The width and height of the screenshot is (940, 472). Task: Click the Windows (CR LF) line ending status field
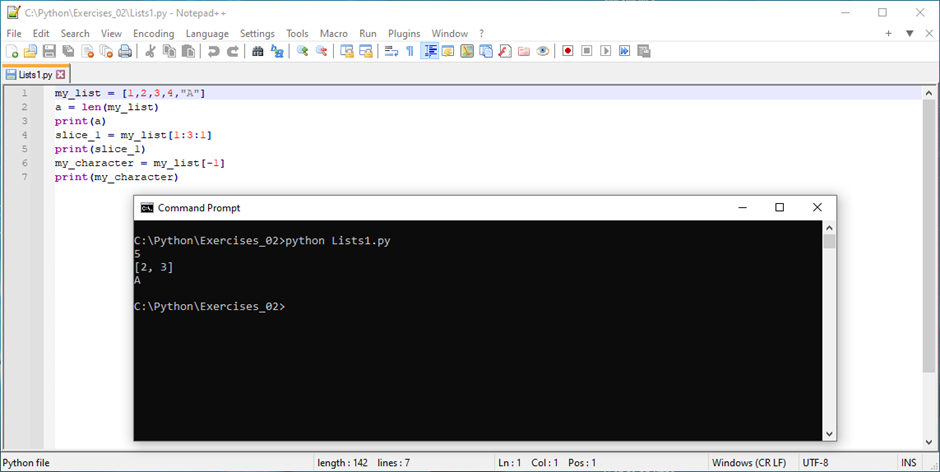tap(750, 463)
